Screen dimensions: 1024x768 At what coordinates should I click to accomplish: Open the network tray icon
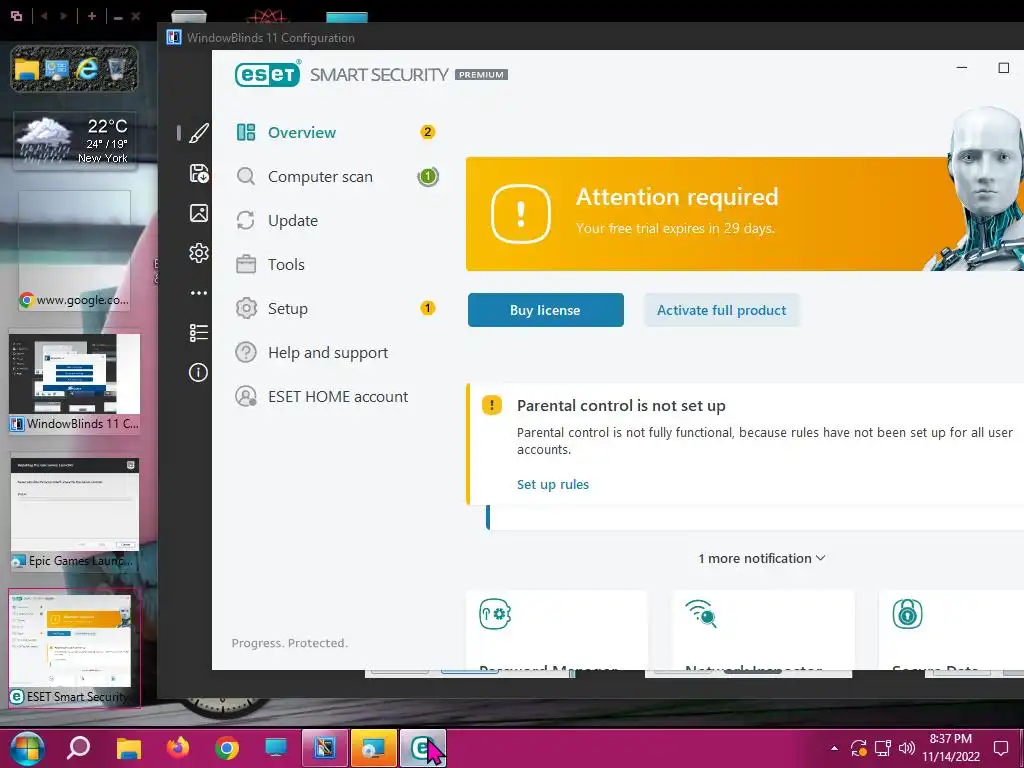[x=883, y=748]
